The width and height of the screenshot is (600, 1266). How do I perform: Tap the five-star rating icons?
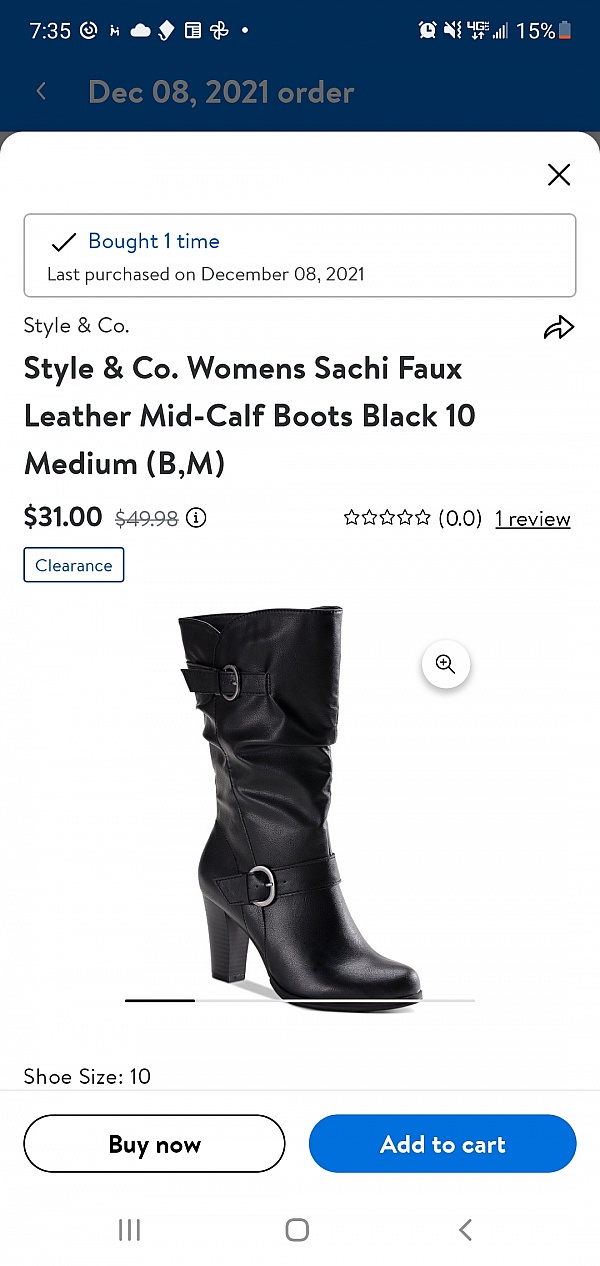point(387,518)
